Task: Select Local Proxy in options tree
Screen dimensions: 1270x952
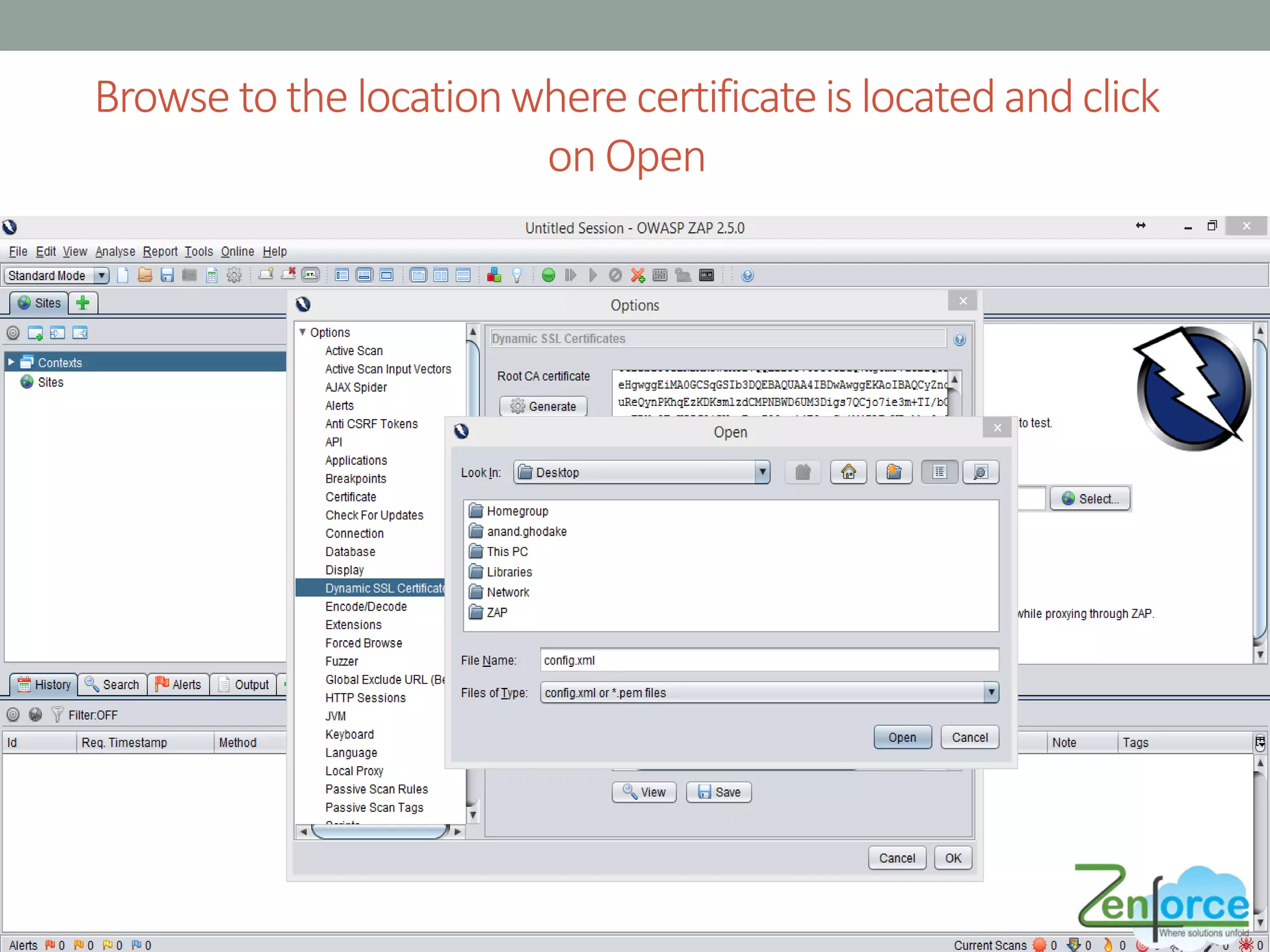Action: 354,771
